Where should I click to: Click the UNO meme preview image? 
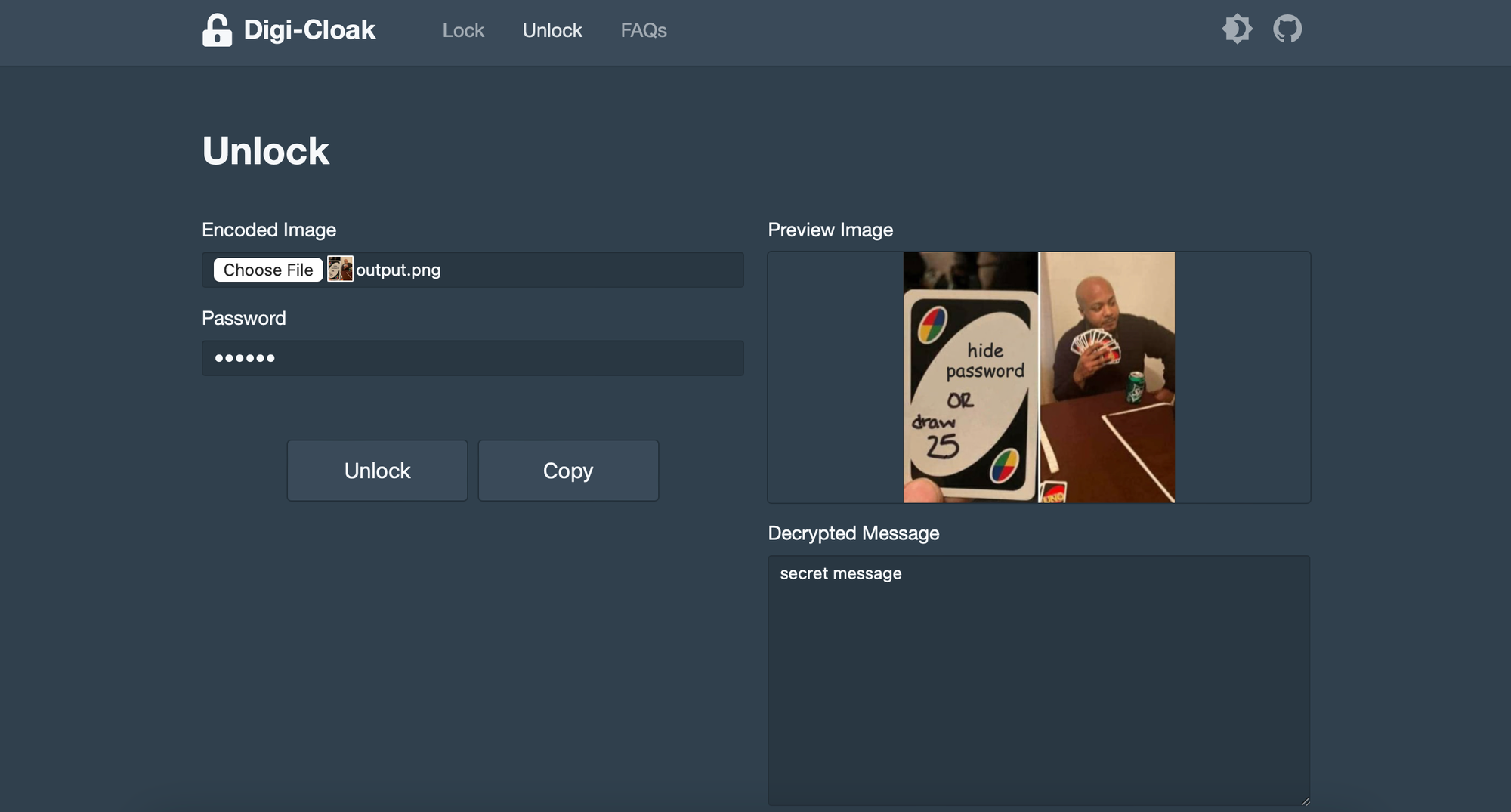(x=1039, y=377)
